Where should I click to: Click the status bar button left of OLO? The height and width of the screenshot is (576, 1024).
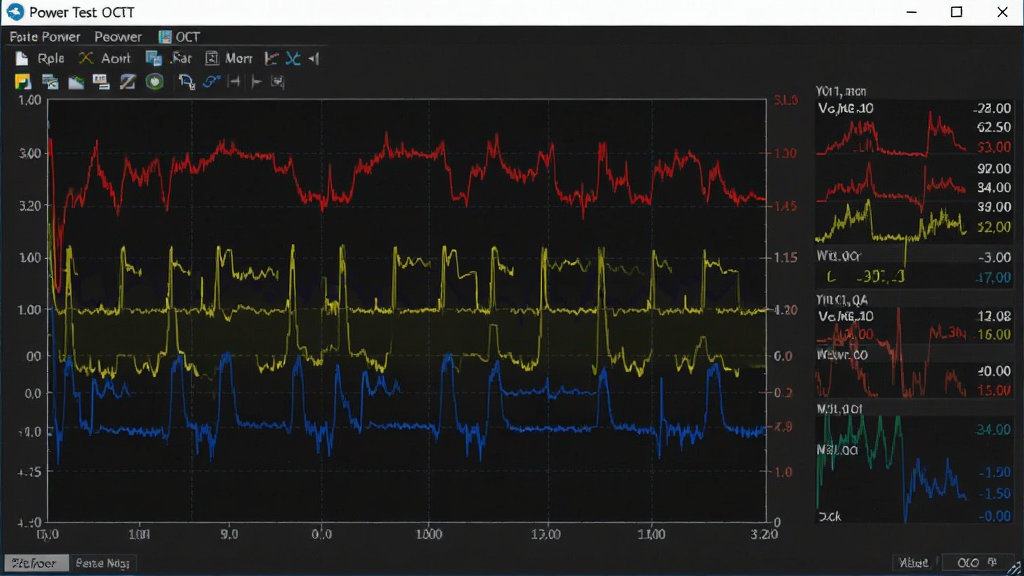(914, 563)
